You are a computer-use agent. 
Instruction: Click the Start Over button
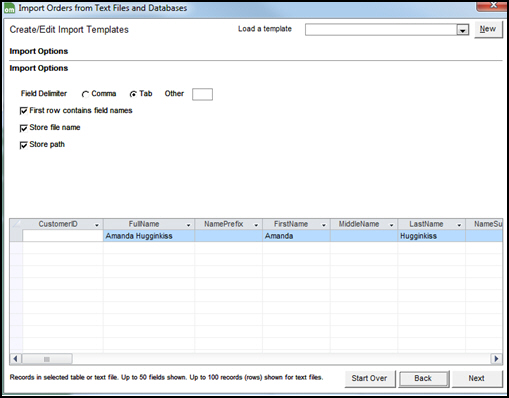[370, 379]
